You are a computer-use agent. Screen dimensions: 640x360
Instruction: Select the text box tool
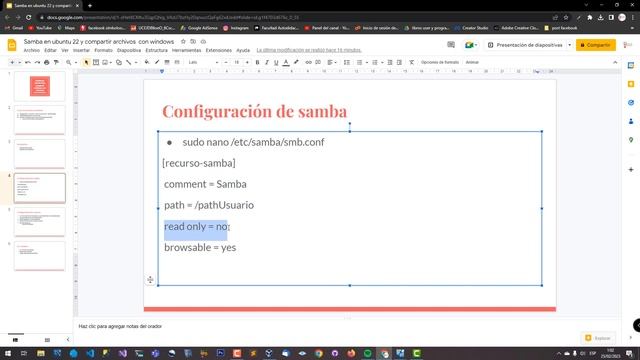(96, 62)
